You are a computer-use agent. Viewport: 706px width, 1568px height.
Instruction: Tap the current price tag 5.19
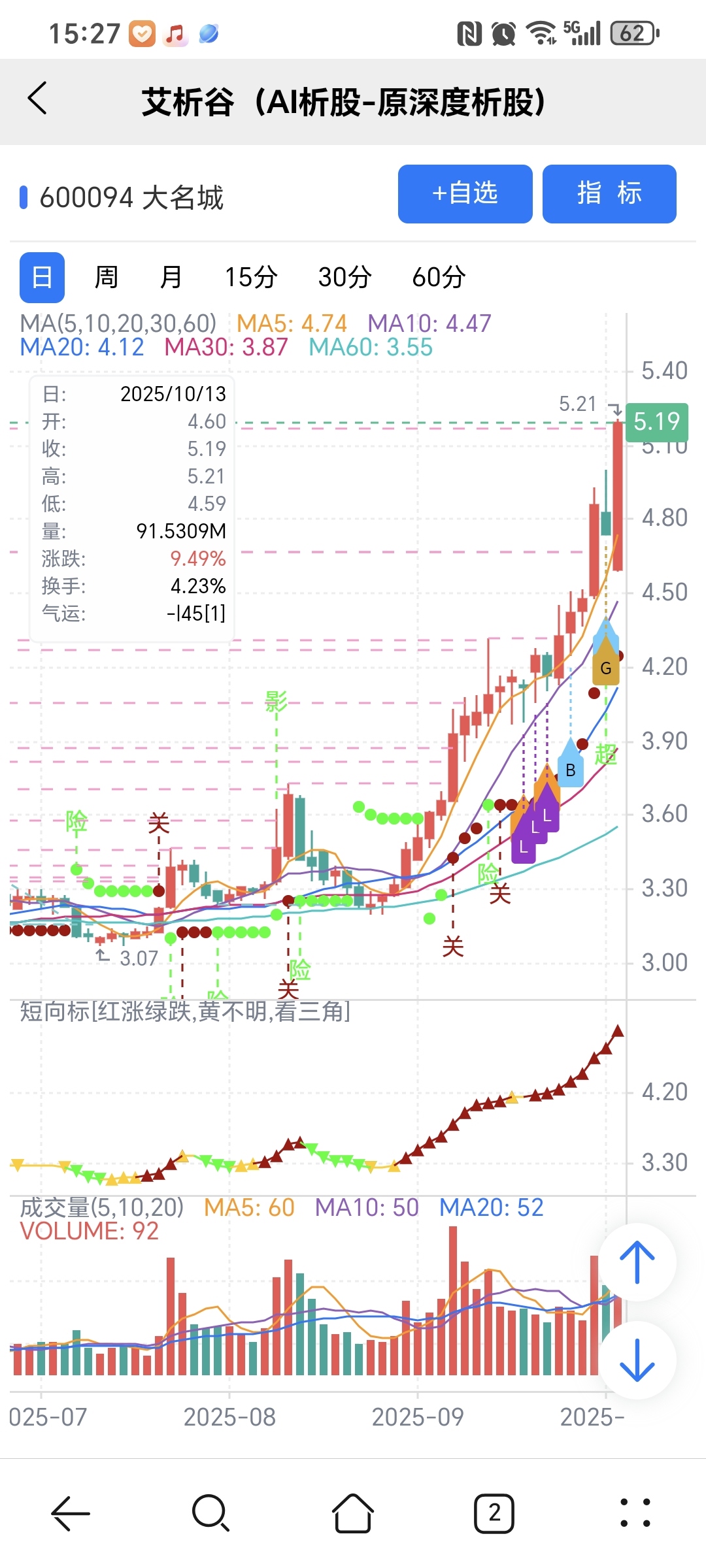click(657, 421)
